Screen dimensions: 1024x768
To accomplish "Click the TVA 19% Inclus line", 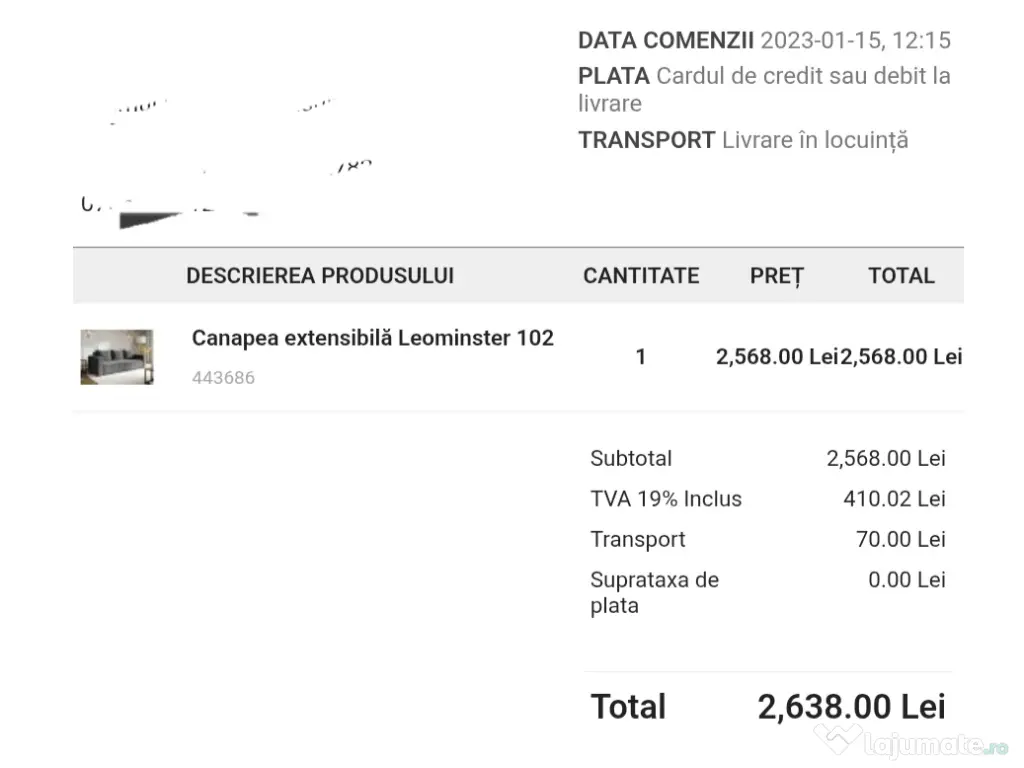I will click(666, 499).
